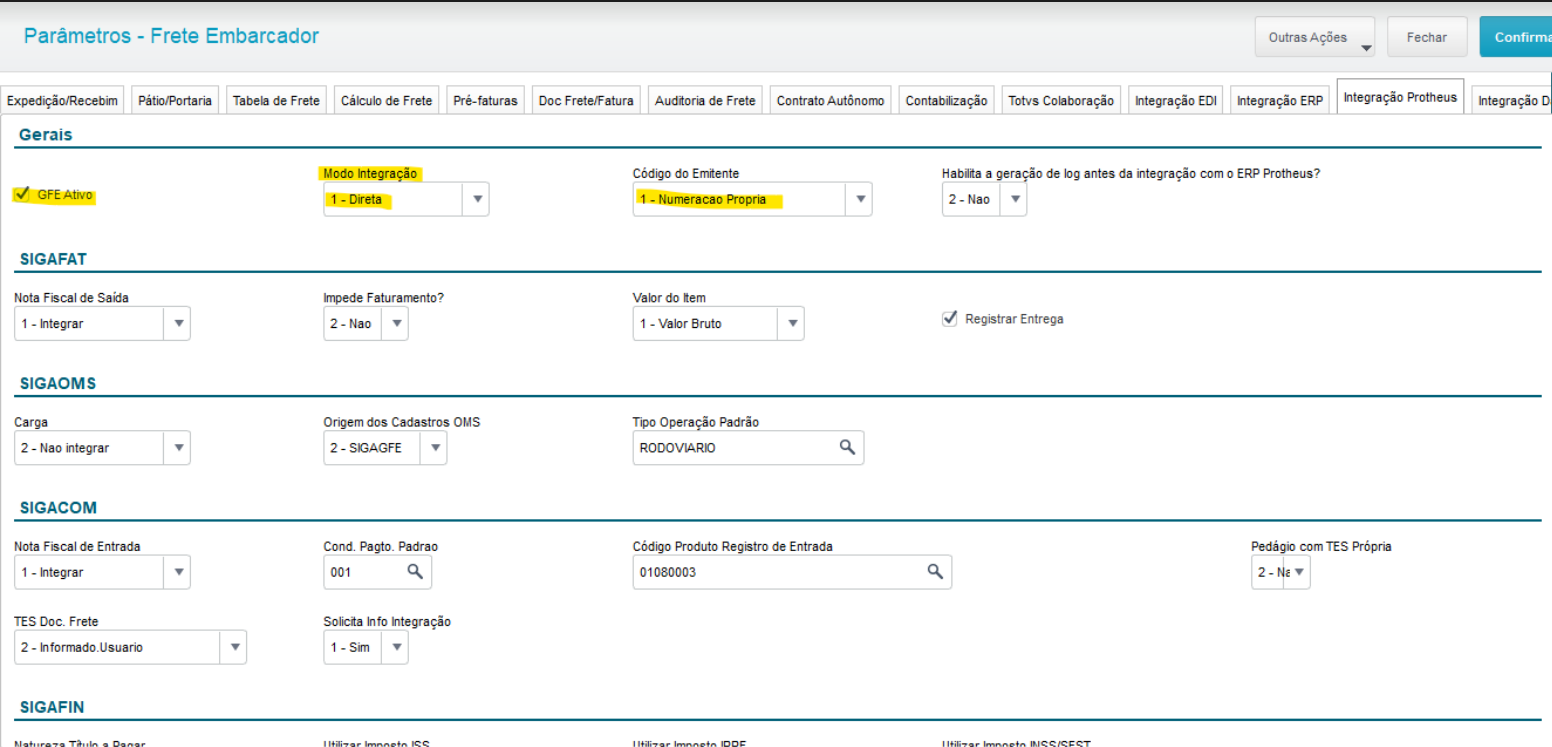
Task: Toggle the Registrar Entrega checkbox
Action: pos(950,319)
